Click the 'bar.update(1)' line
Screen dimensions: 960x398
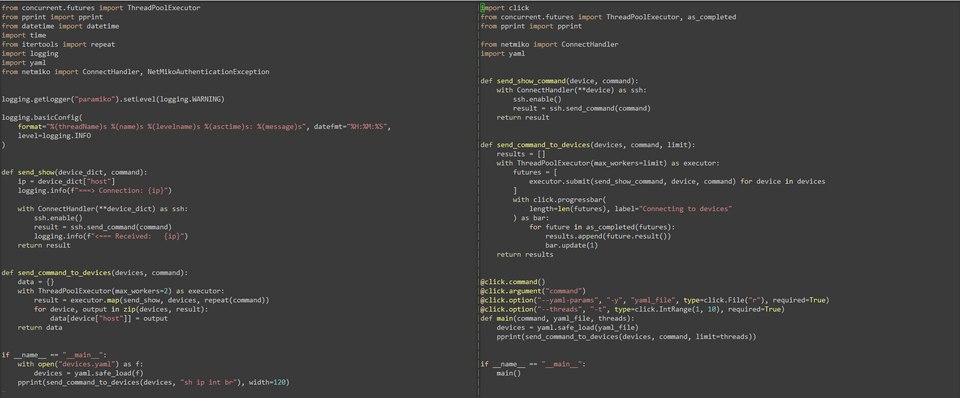(x=572, y=246)
